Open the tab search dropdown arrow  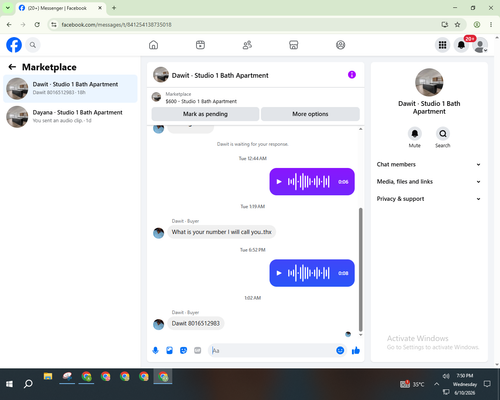pyautogui.click(x=8, y=8)
